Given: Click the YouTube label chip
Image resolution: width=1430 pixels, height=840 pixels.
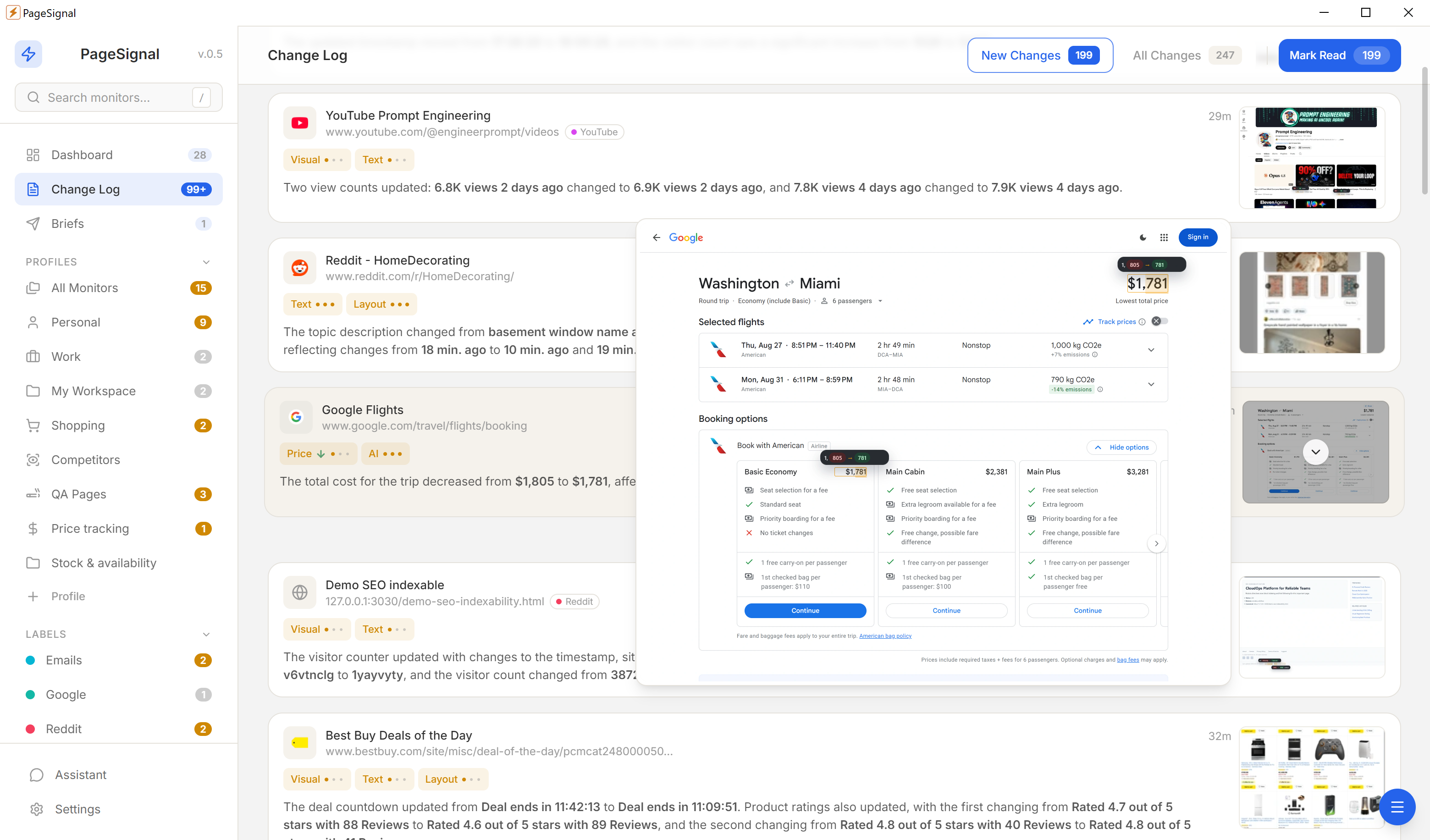Looking at the screenshot, I should (x=594, y=132).
